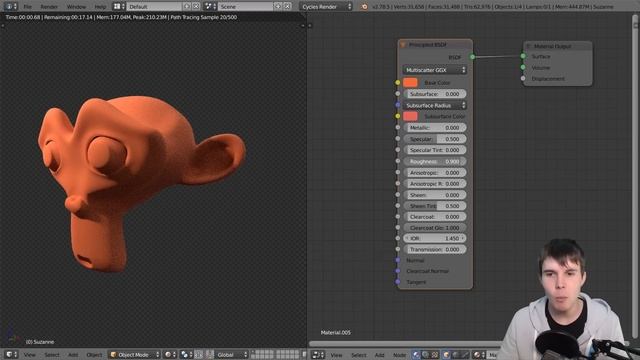This screenshot has height=360, width=640.
Task: Open the node editor Select menu
Action: point(359,355)
